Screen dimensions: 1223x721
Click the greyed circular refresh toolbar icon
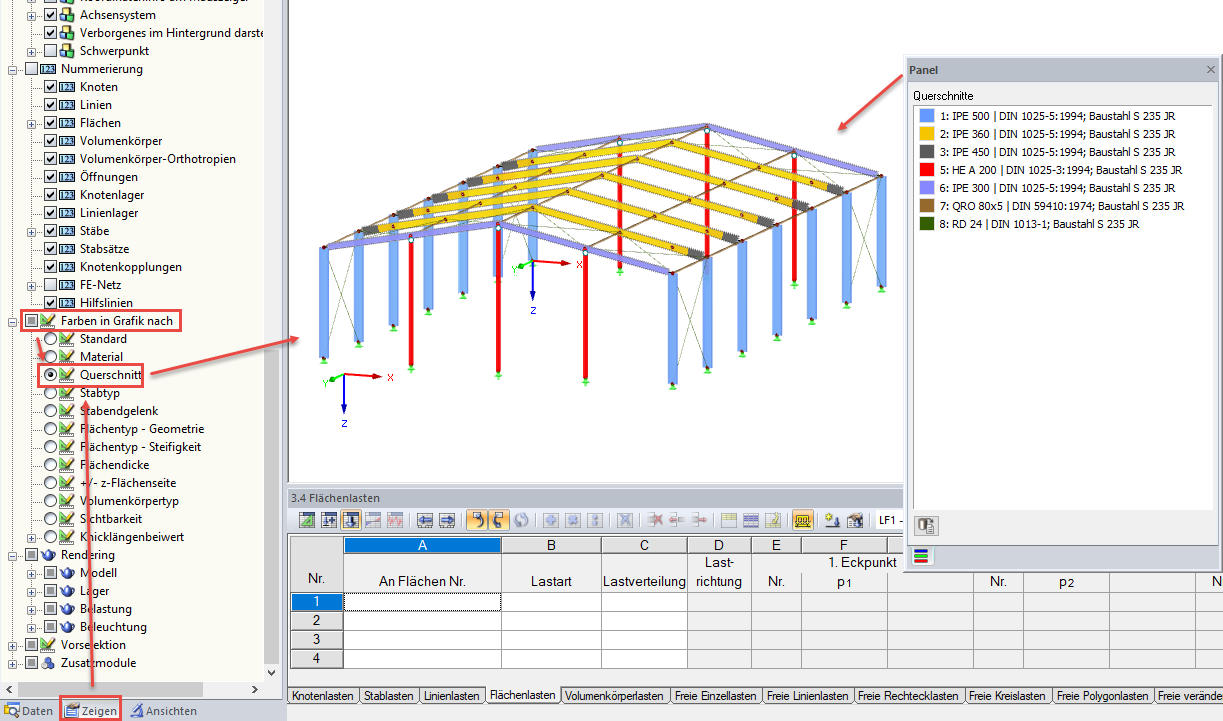520,520
